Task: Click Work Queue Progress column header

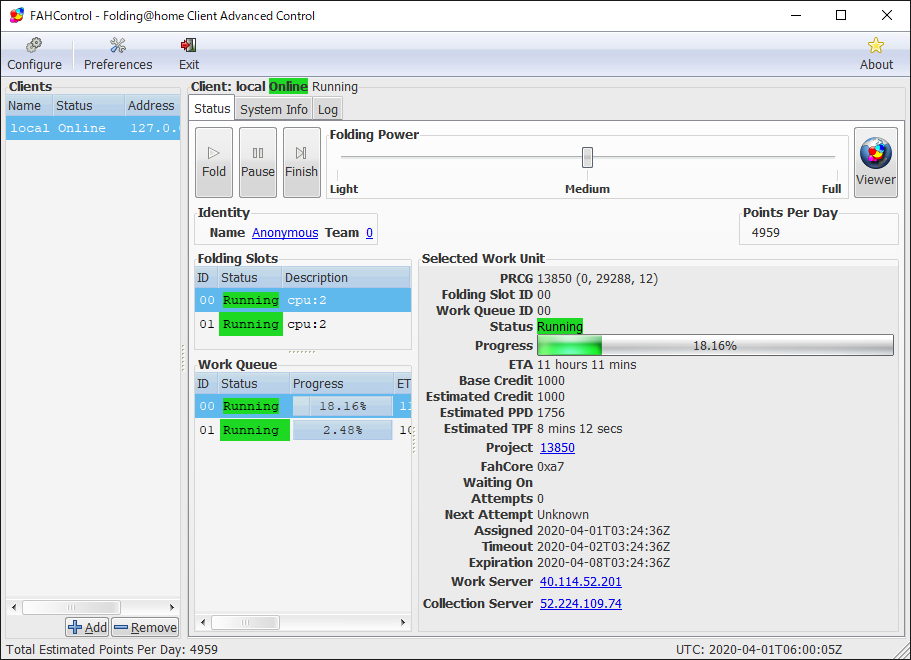Action: tap(342, 383)
